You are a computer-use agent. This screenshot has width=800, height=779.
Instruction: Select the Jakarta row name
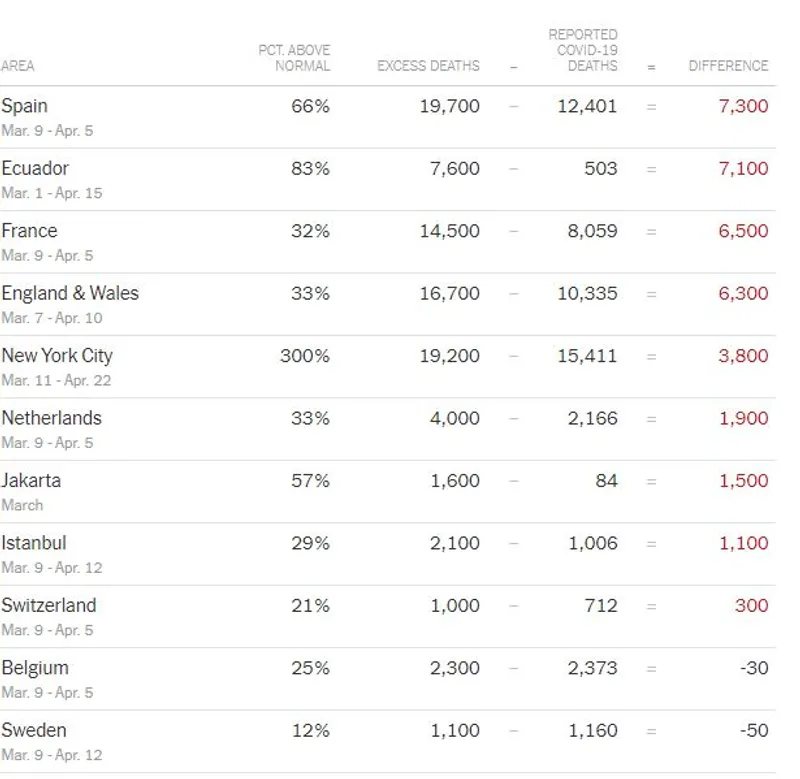(31, 480)
